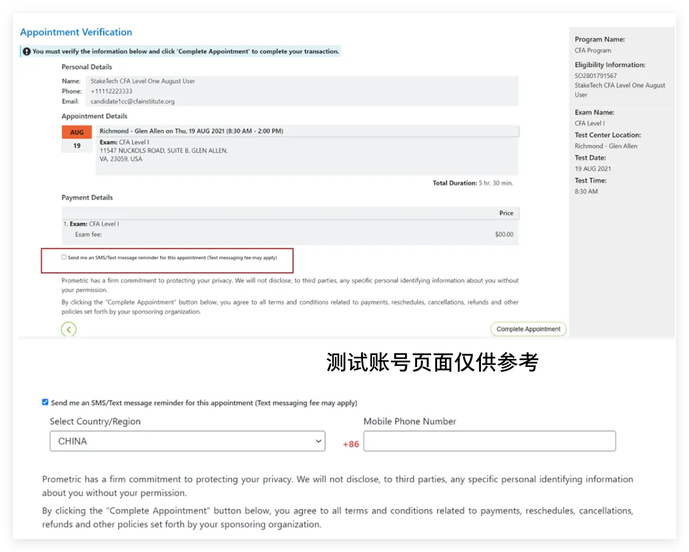Click the chevron arrow of the CHINA combo box
Viewport: 689px width, 552px height.
pyautogui.click(x=319, y=441)
